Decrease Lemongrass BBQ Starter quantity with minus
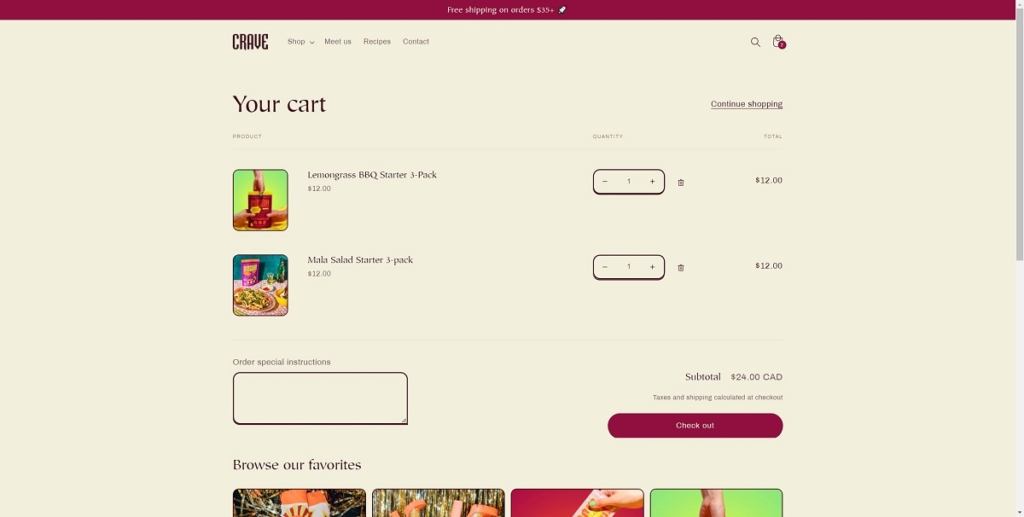The image size is (1024, 517). [x=605, y=181]
